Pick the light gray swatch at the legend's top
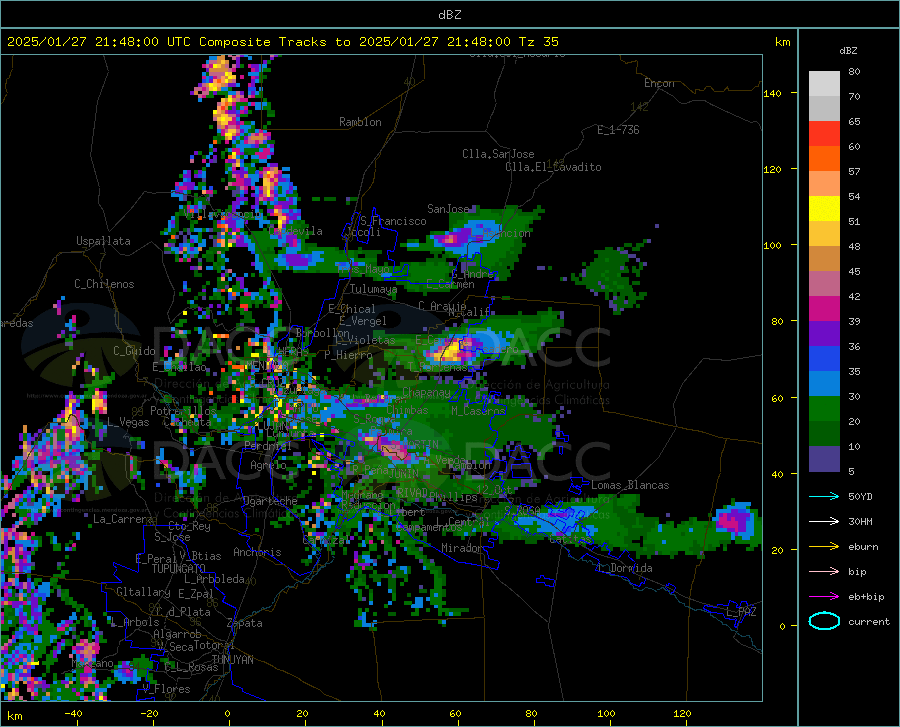The width and height of the screenshot is (900, 727). tap(824, 84)
